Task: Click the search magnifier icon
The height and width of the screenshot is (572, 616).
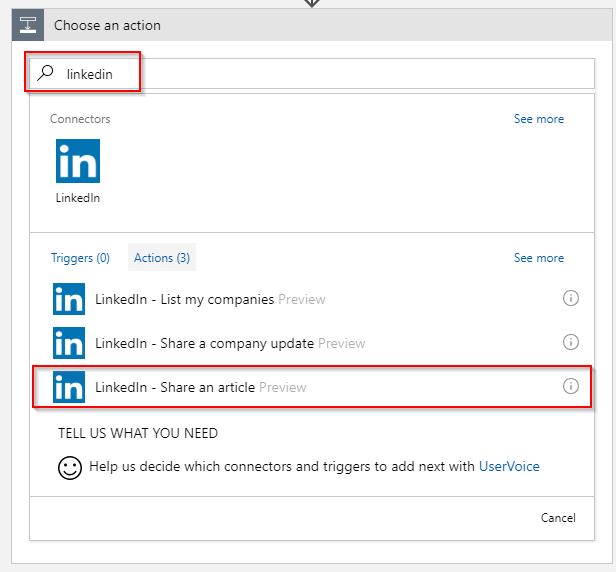Action: [45, 73]
